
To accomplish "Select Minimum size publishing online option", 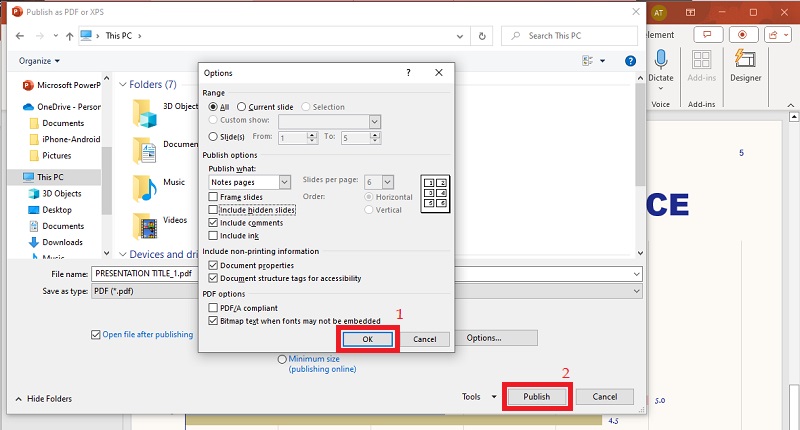I will coord(282,359).
